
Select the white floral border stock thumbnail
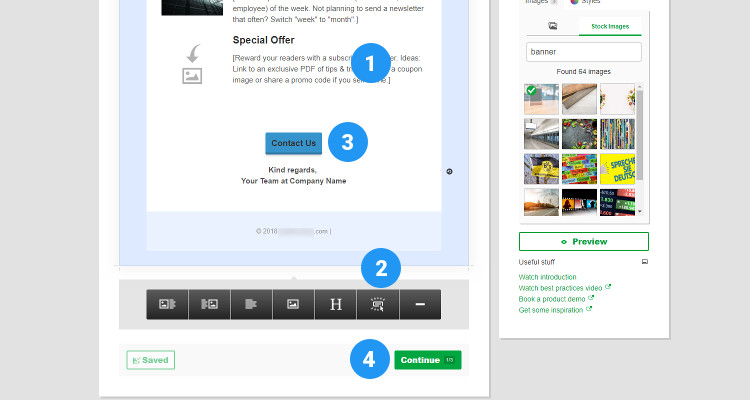tap(617, 99)
